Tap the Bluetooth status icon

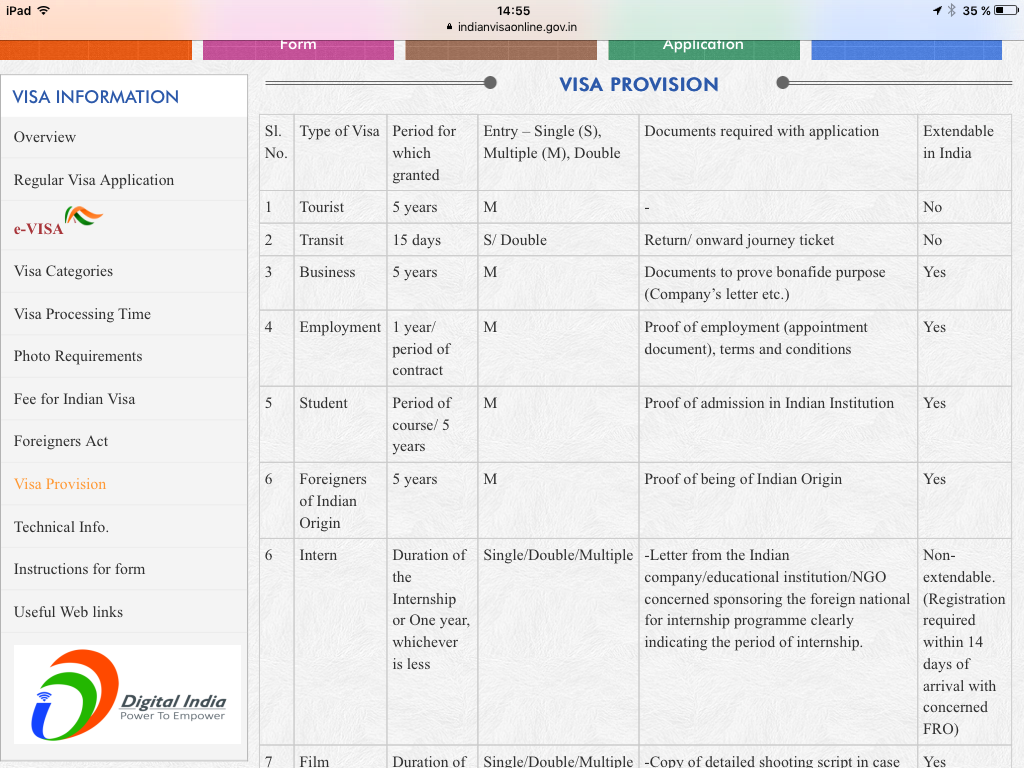tap(952, 10)
